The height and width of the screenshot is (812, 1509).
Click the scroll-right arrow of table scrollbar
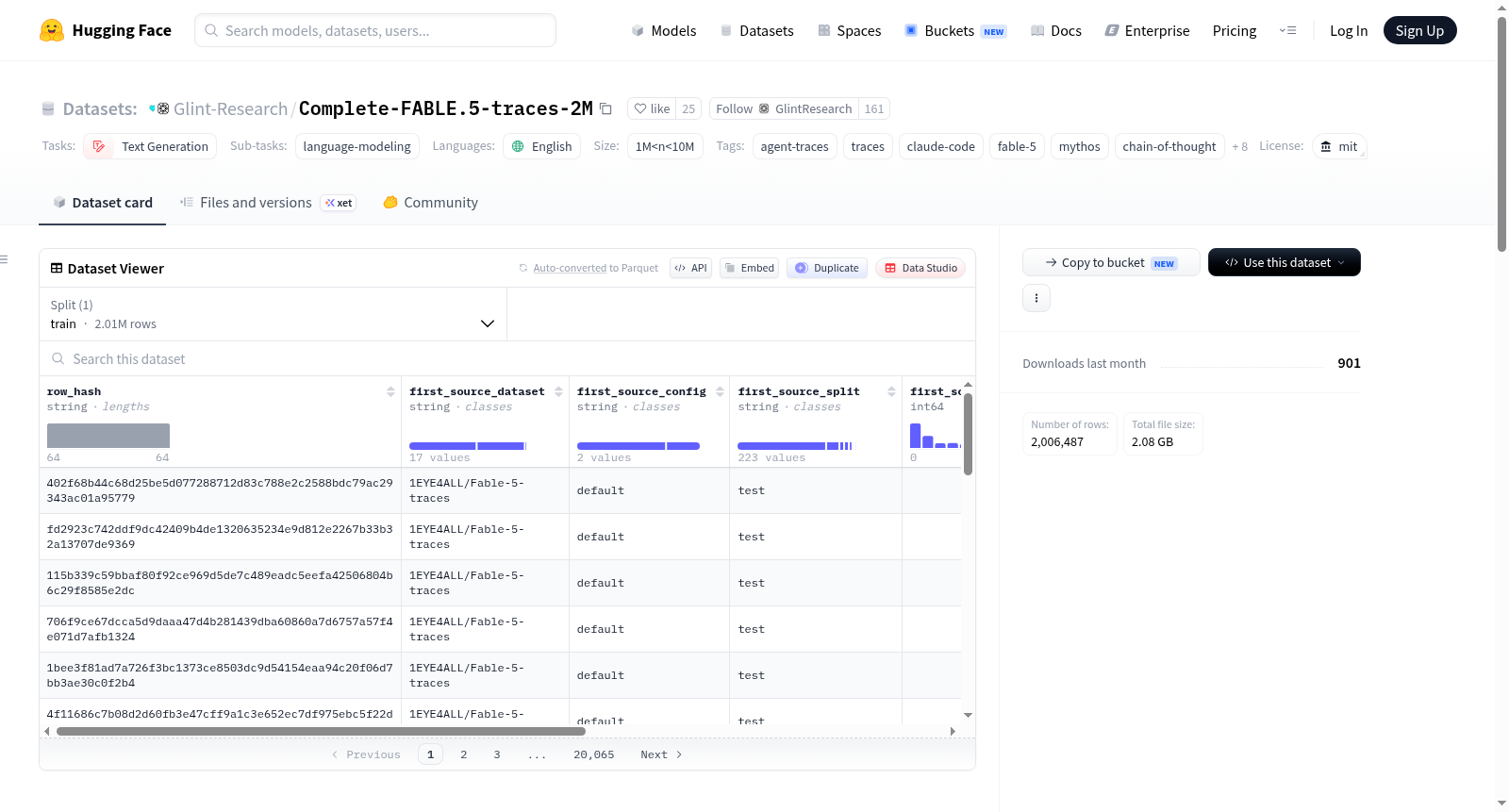pos(953,731)
